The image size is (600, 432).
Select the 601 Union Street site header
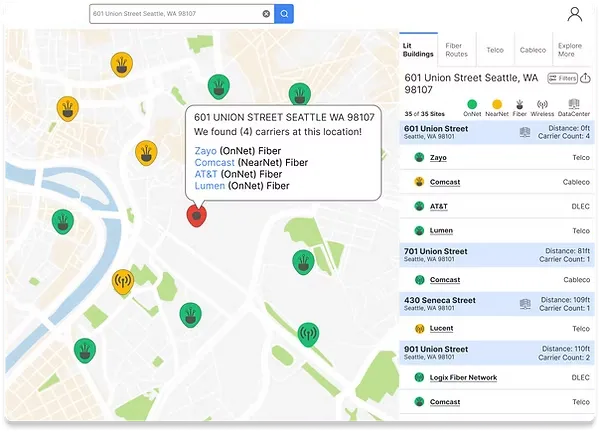(x=497, y=132)
